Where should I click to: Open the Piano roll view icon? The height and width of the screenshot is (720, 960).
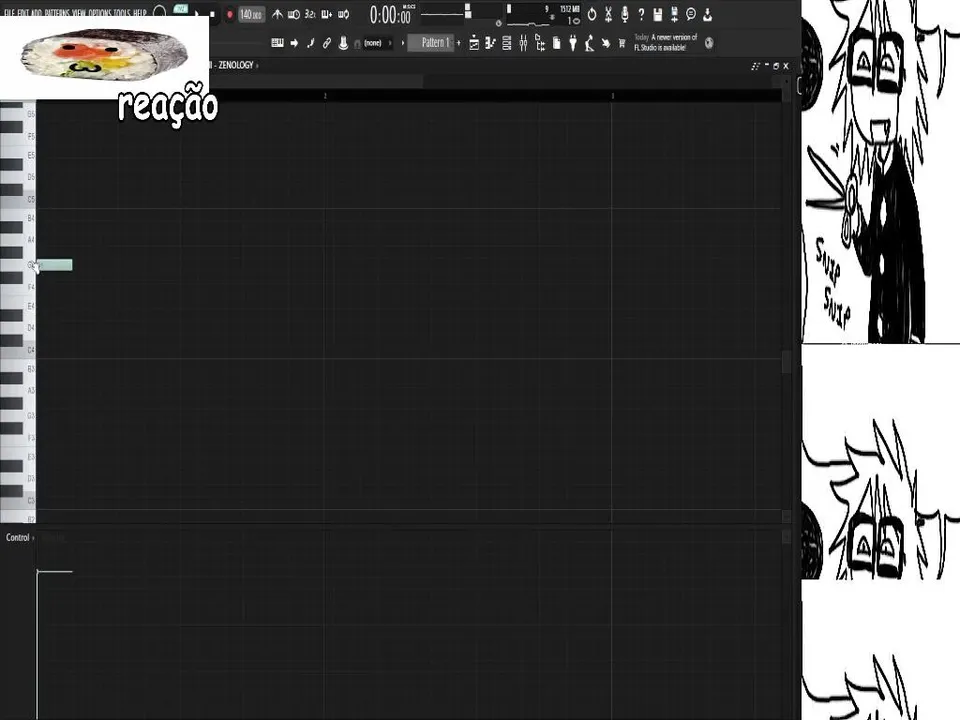[x=490, y=43]
